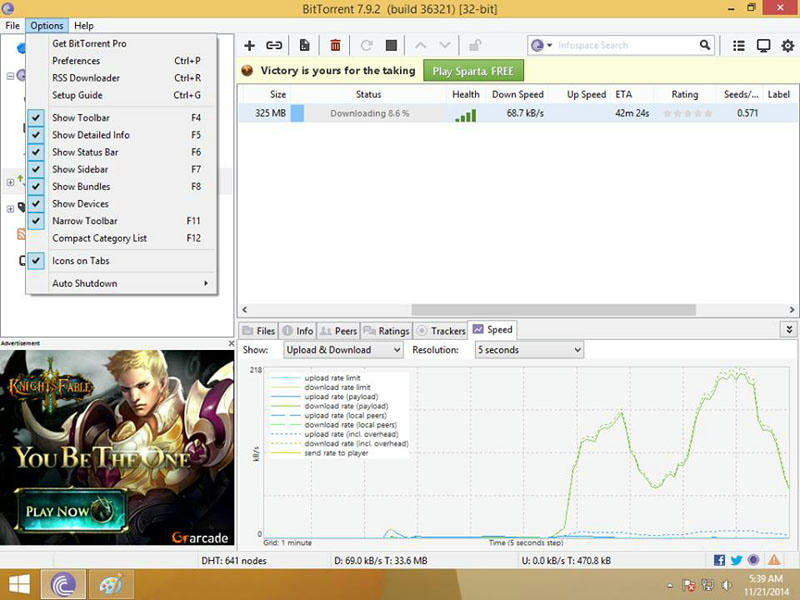Image resolution: width=800 pixels, height=600 pixels.
Task: Click the ETA column header
Action: click(631, 94)
